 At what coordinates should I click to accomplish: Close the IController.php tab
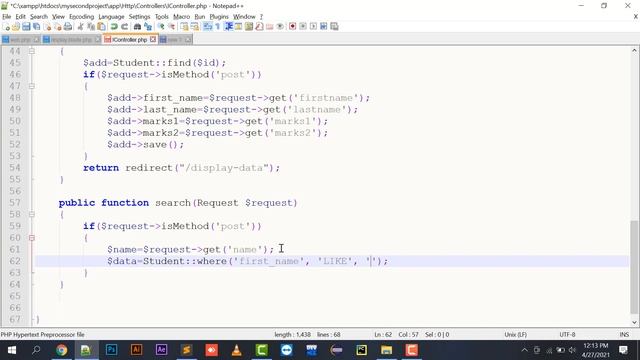[x=153, y=40]
